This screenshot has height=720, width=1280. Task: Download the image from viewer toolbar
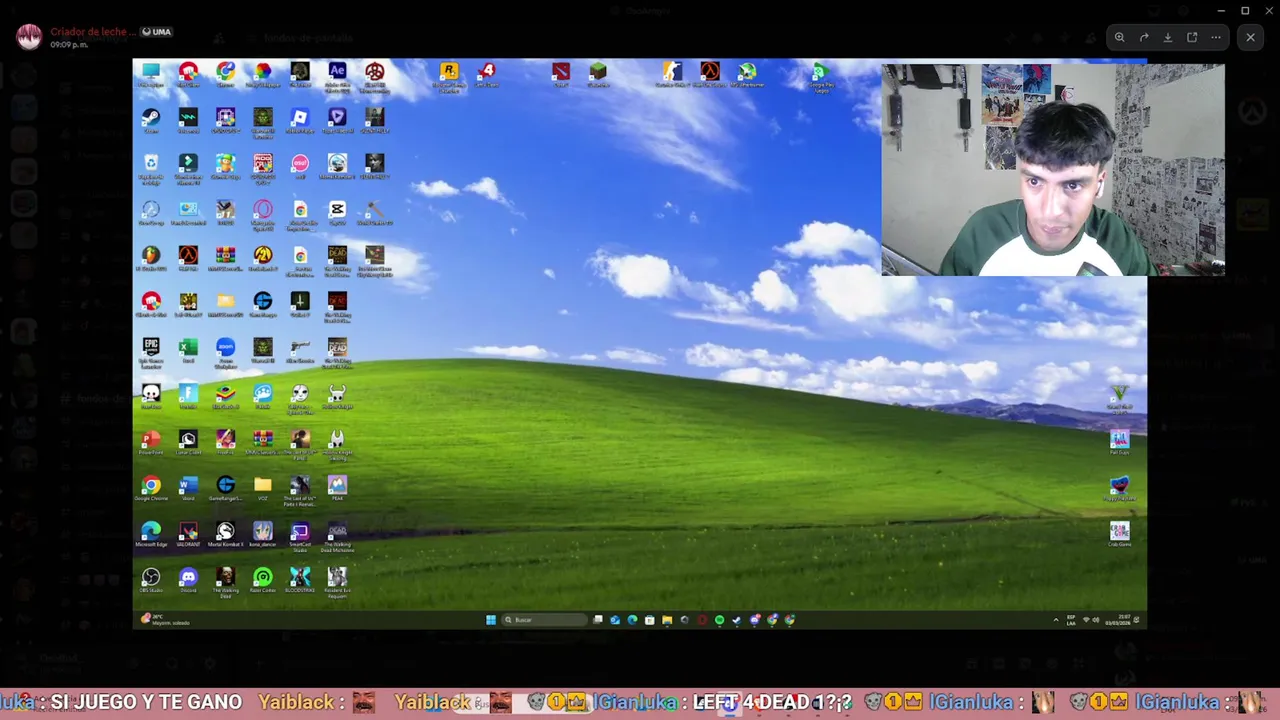point(1168,37)
